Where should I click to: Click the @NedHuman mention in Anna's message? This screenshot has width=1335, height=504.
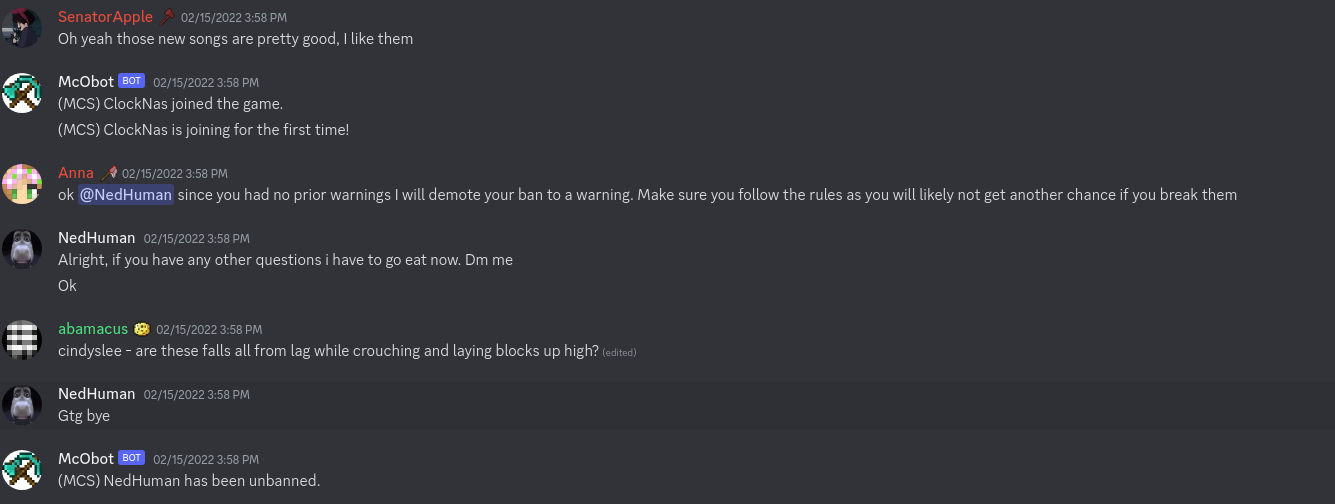tap(126, 195)
